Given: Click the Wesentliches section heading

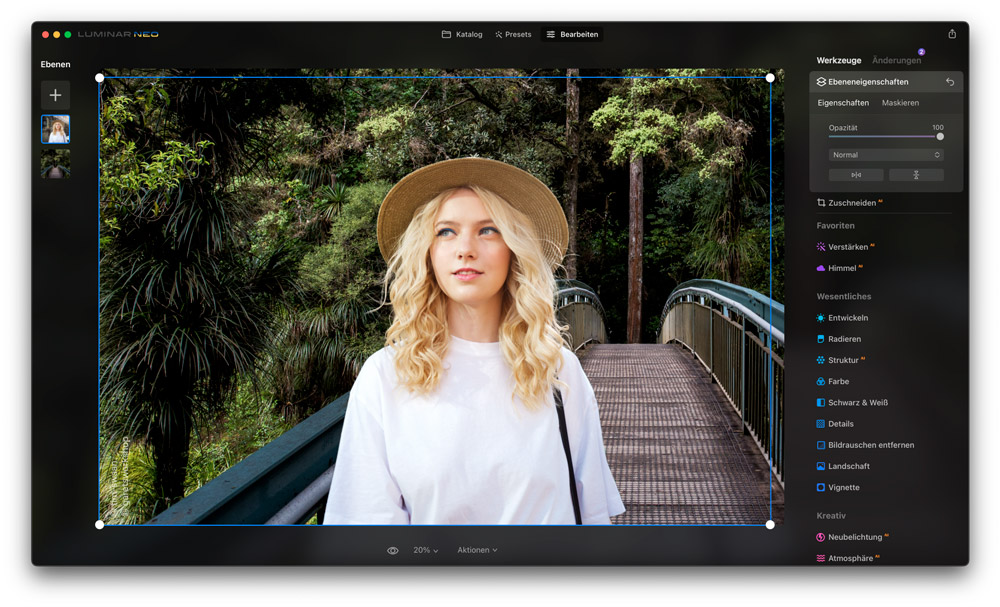Looking at the screenshot, I should (844, 296).
